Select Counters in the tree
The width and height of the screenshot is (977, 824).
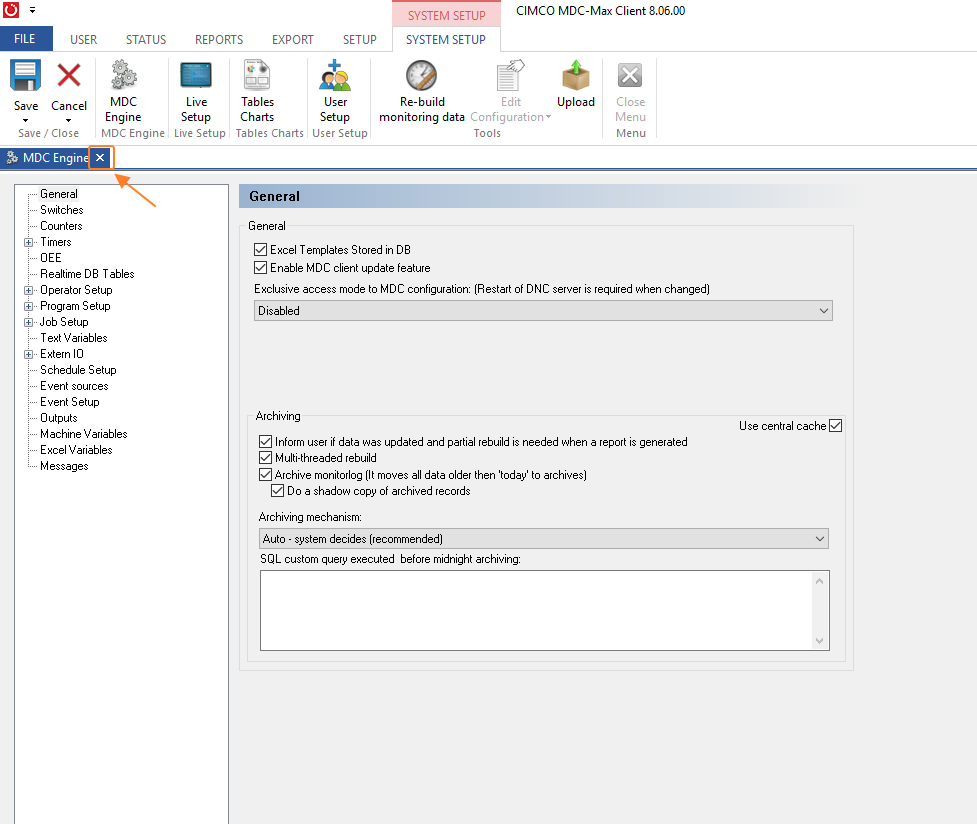(x=61, y=226)
